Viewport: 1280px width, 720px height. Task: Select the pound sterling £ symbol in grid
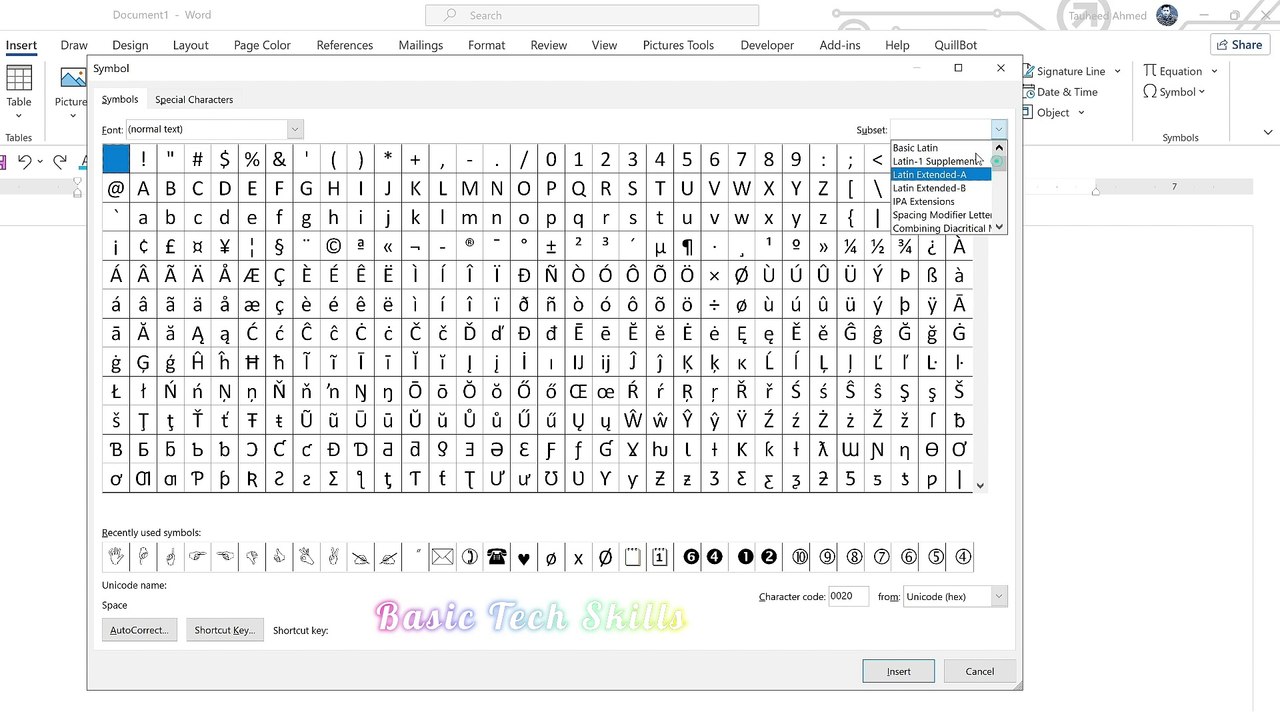170,246
